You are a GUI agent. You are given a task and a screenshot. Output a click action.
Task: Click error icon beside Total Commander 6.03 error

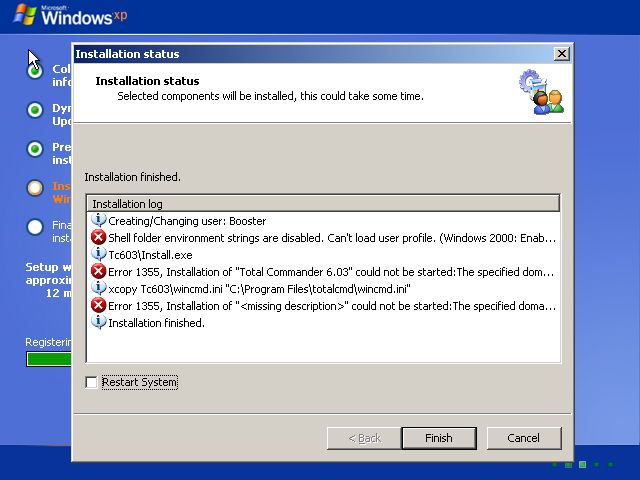tap(98, 271)
